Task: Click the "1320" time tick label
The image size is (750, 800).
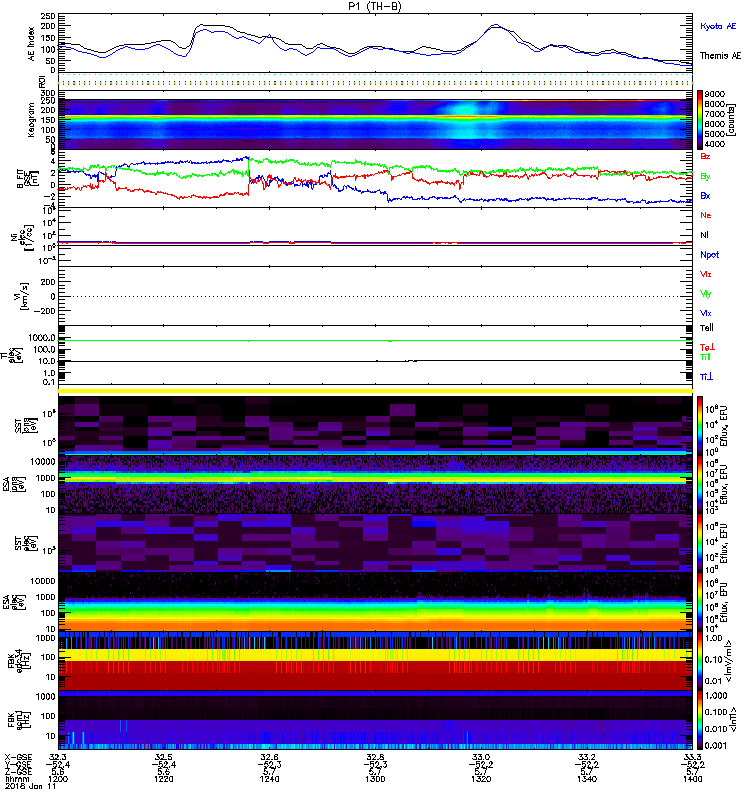Action: pyautogui.click(x=481, y=779)
